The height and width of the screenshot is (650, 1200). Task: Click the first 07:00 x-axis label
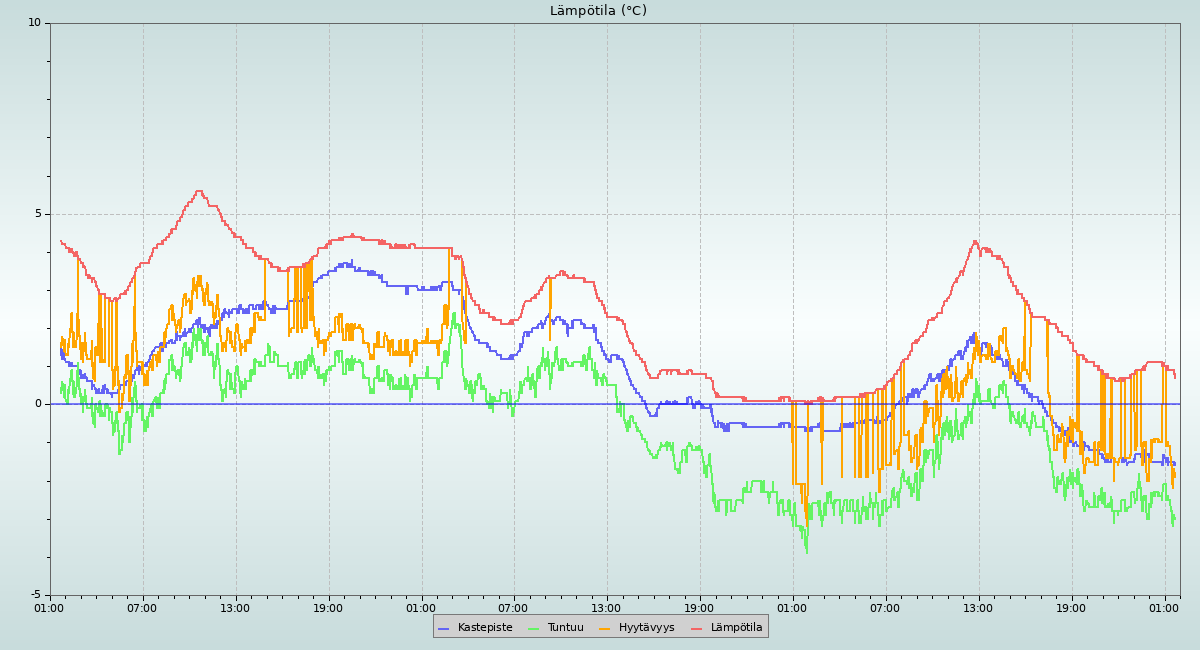(142, 608)
